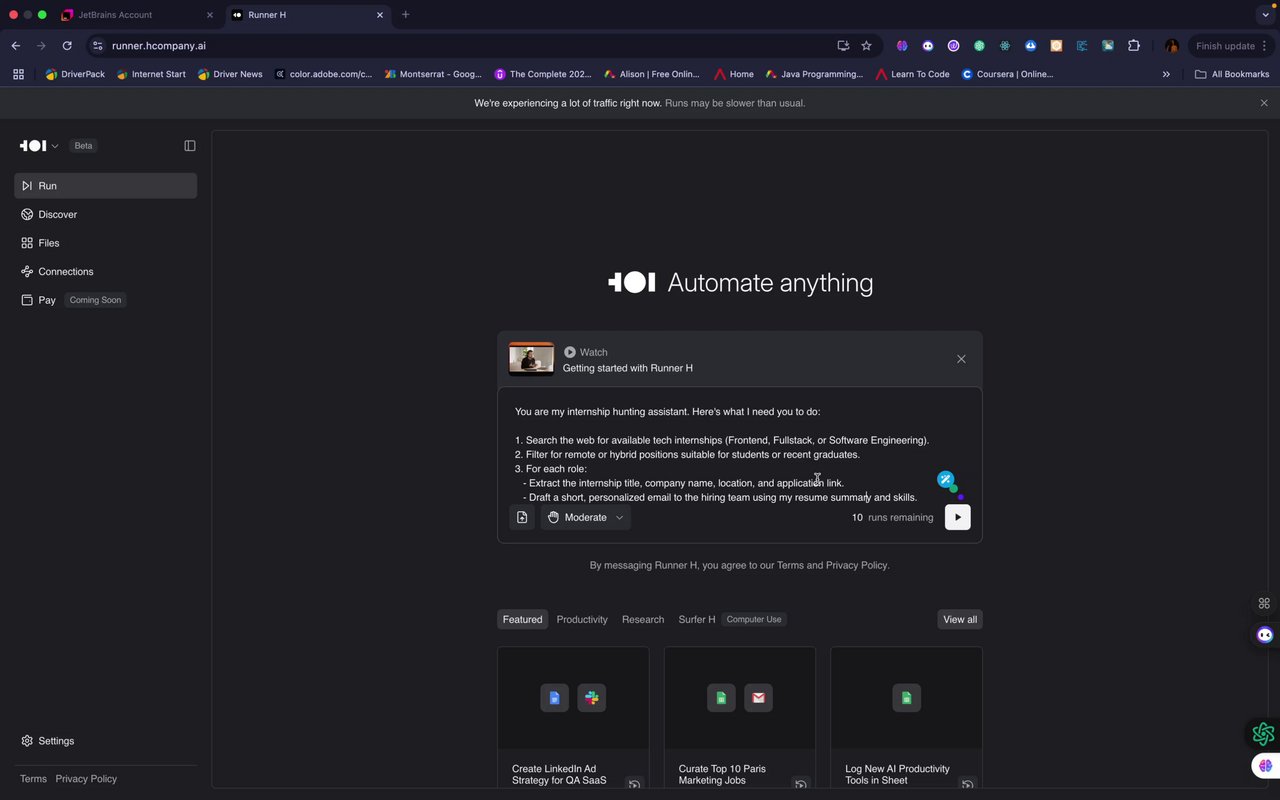Submit the prompt with the run button
Screen dimensions: 1280x800
coord(957,517)
